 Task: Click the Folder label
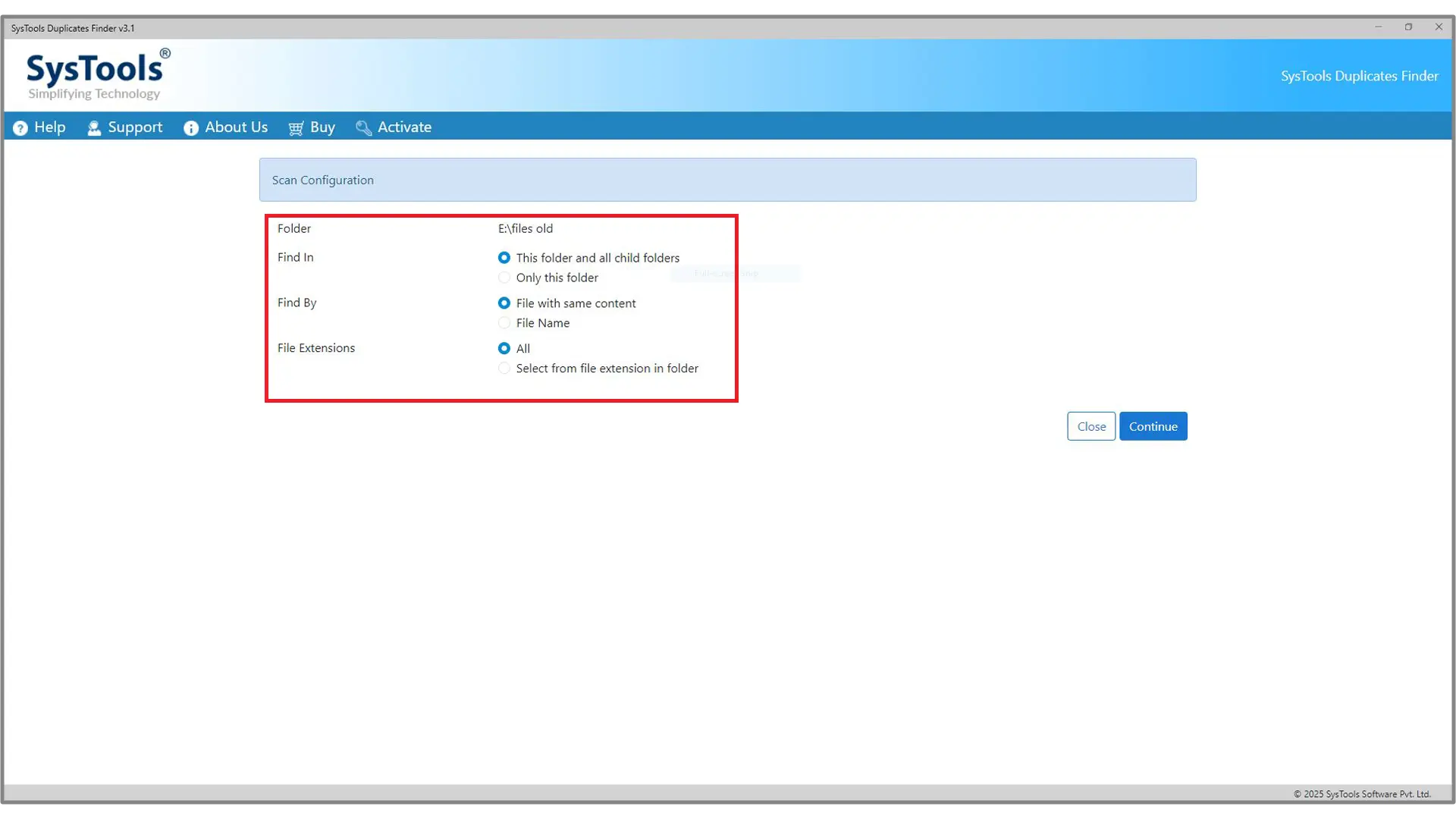point(294,228)
